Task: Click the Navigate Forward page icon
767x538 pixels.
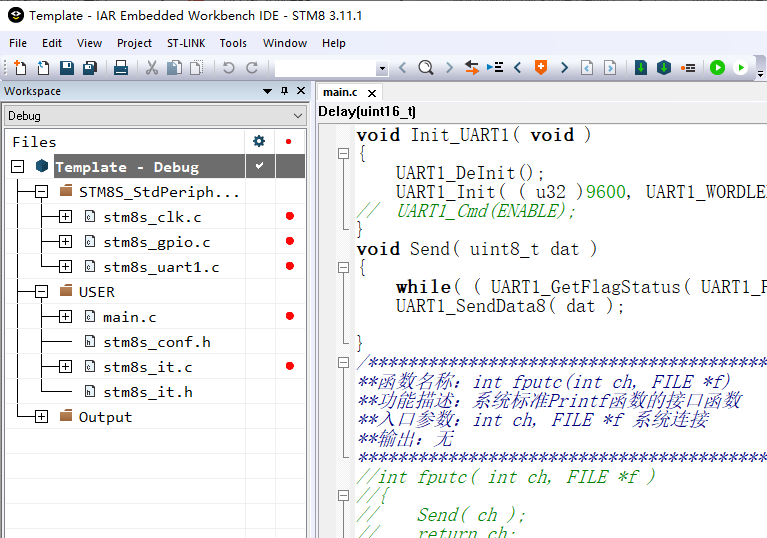Action: (610, 67)
